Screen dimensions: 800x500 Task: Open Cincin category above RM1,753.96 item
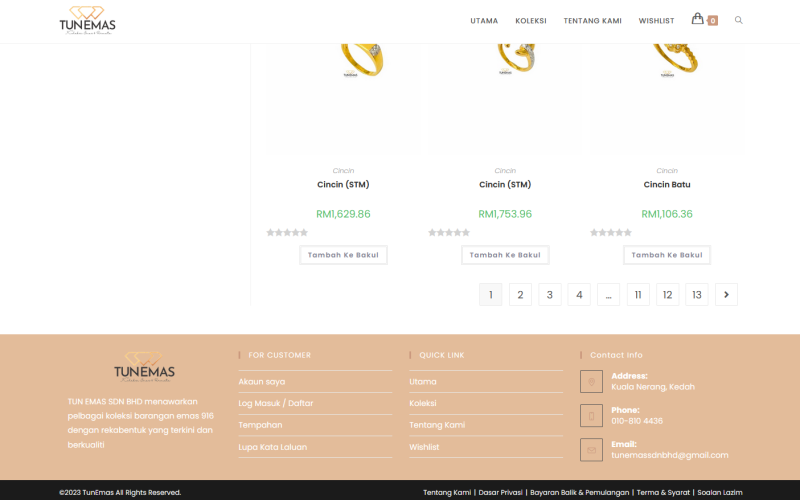pos(505,170)
